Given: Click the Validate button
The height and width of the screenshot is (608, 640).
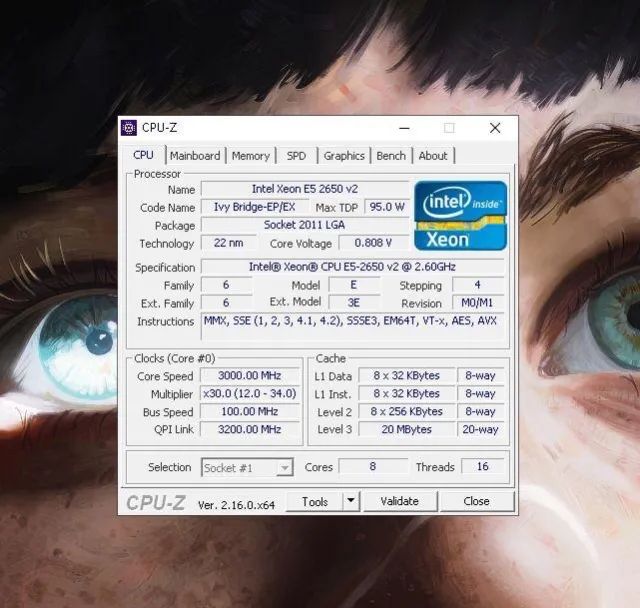Looking at the screenshot, I should click(400, 501).
